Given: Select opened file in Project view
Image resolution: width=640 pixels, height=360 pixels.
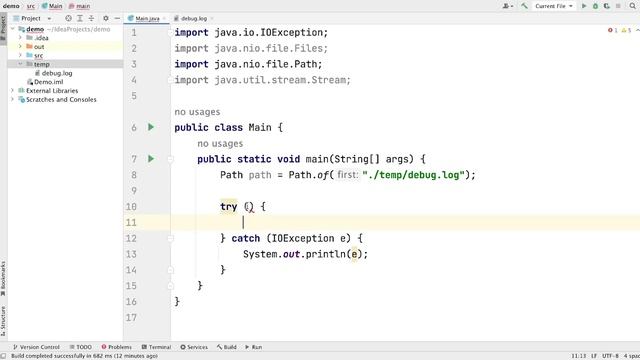Looking at the screenshot, I should click(68, 18).
